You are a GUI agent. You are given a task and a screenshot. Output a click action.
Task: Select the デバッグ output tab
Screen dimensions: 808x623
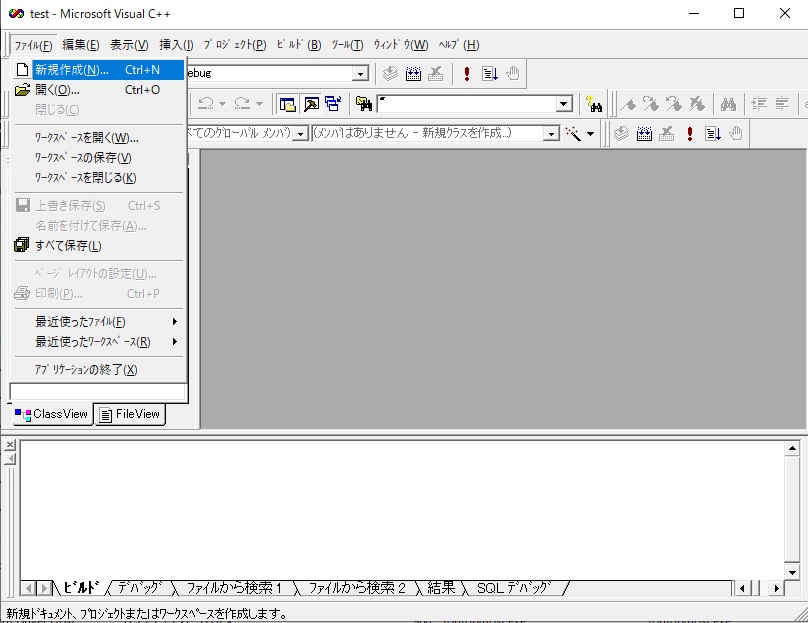pos(140,588)
